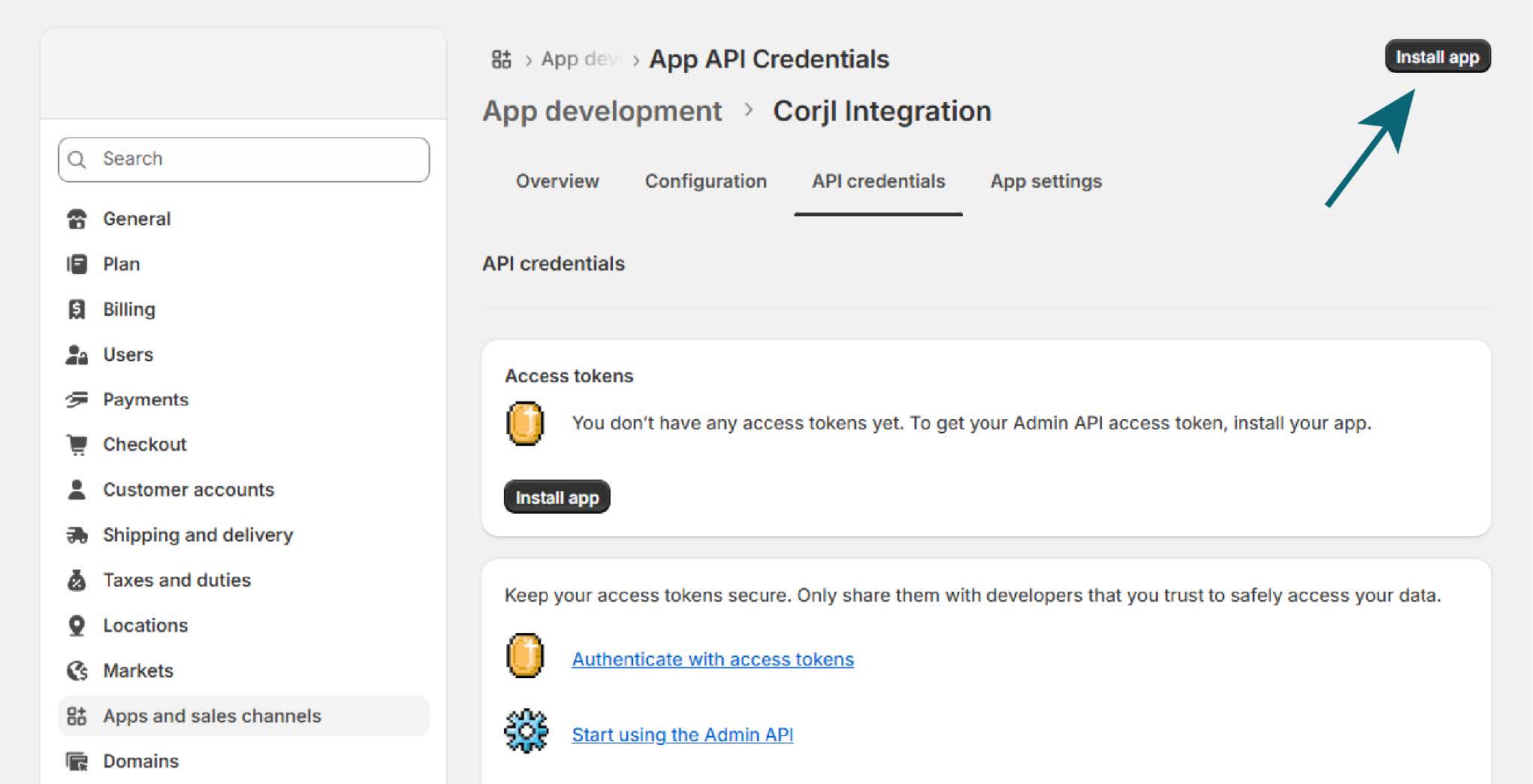Go to Markets settings
This screenshot has width=1533, height=784.
click(x=243, y=671)
